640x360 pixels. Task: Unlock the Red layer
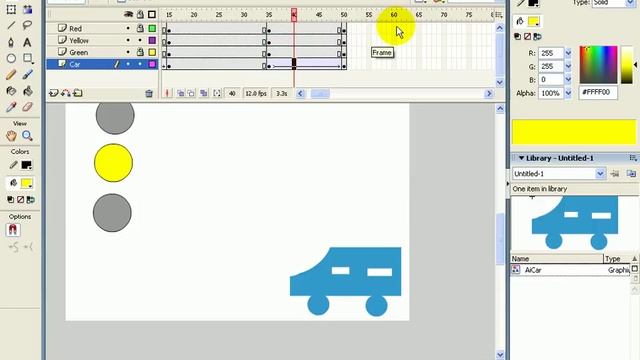point(140,28)
